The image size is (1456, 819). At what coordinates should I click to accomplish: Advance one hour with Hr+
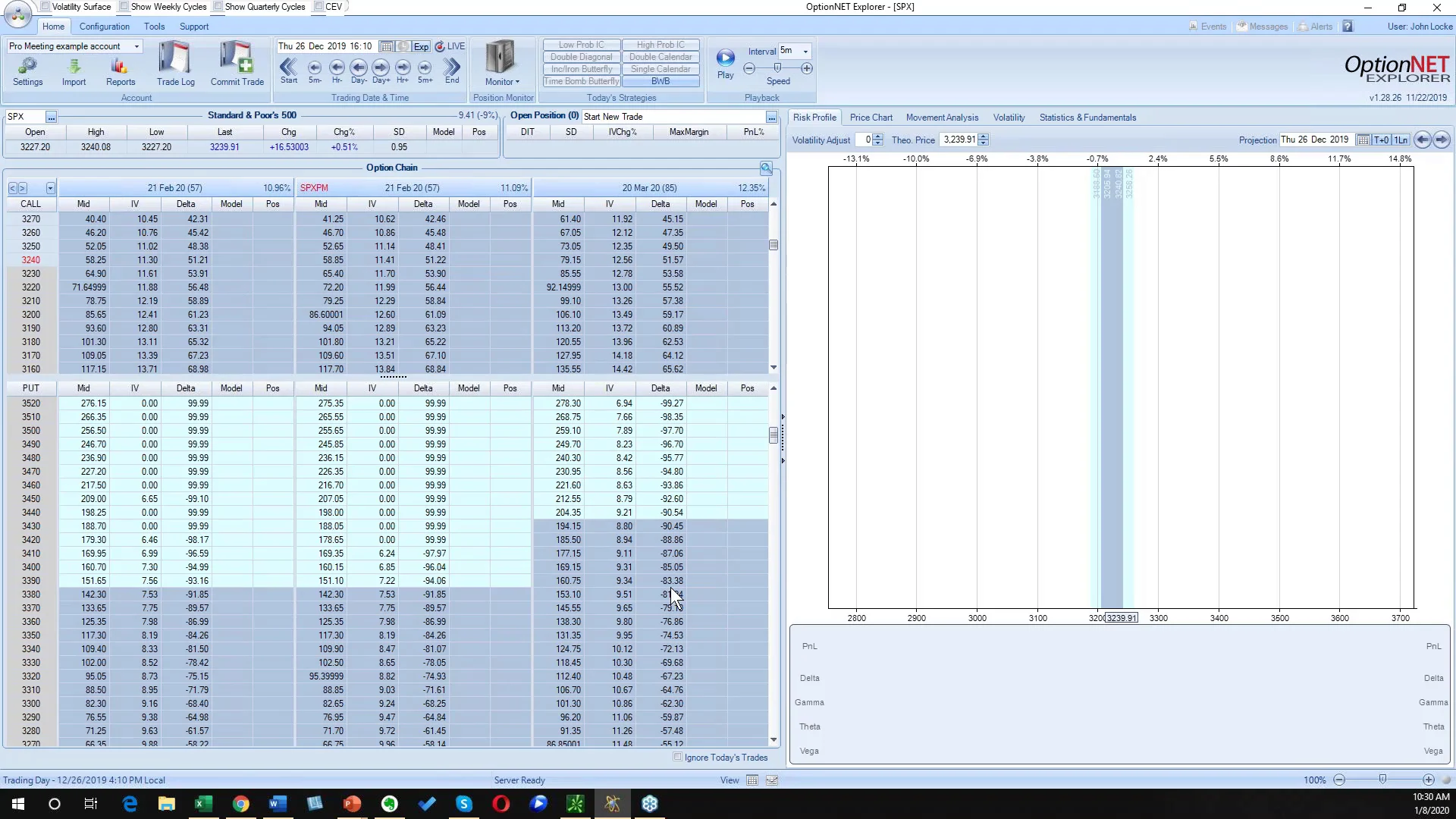point(403,71)
